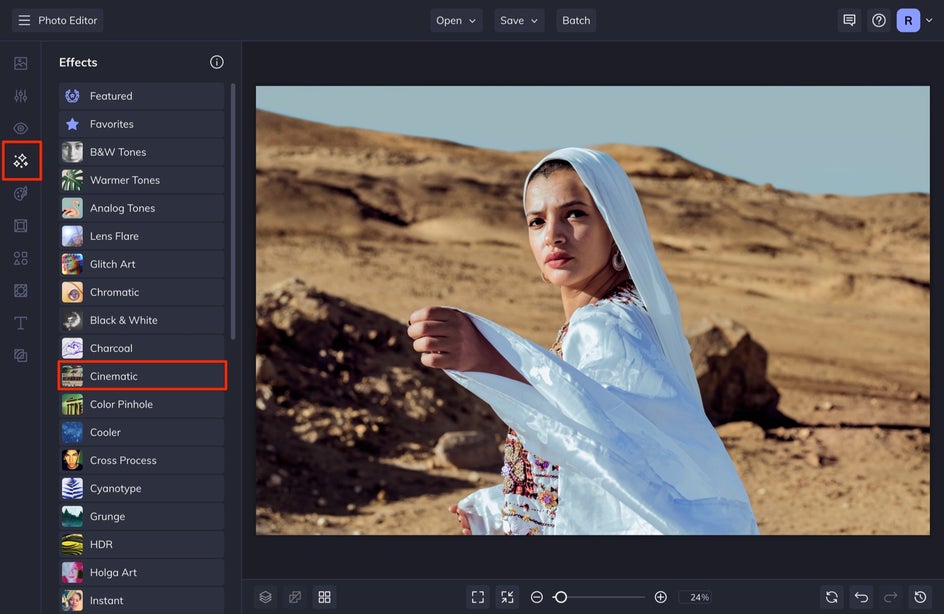Open the Frames tool in sidebar
The width and height of the screenshot is (944, 614).
(x=20, y=226)
